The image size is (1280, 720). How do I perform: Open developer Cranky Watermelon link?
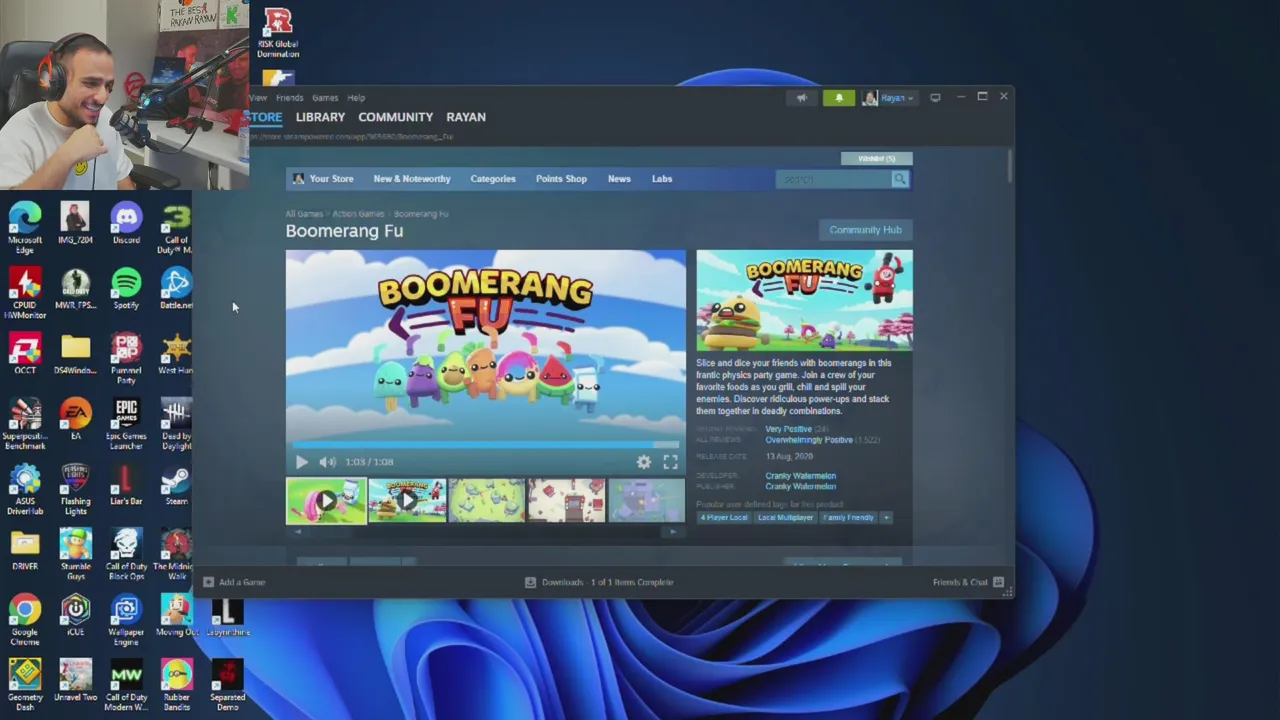point(800,476)
